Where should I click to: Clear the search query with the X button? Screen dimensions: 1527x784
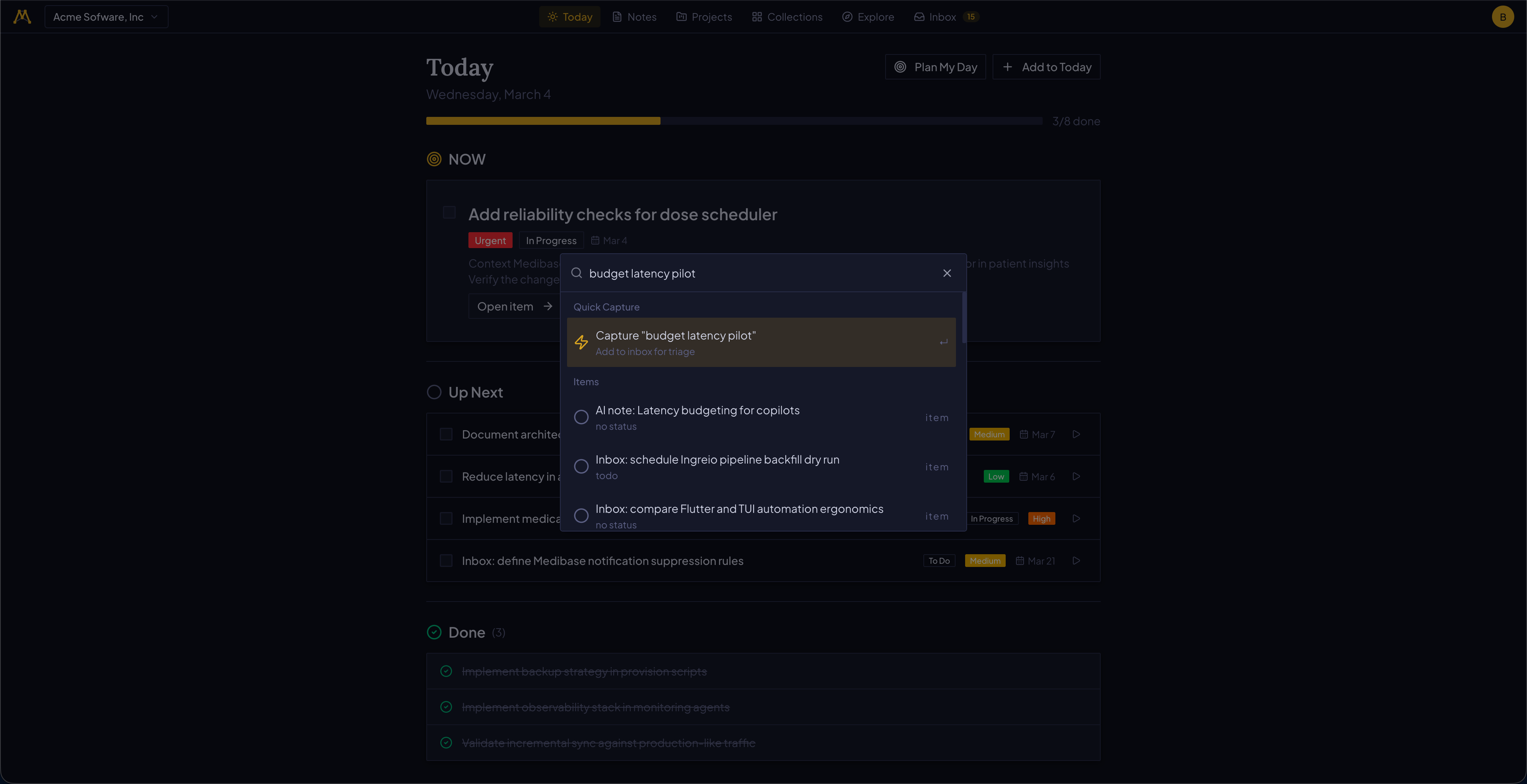pos(947,273)
